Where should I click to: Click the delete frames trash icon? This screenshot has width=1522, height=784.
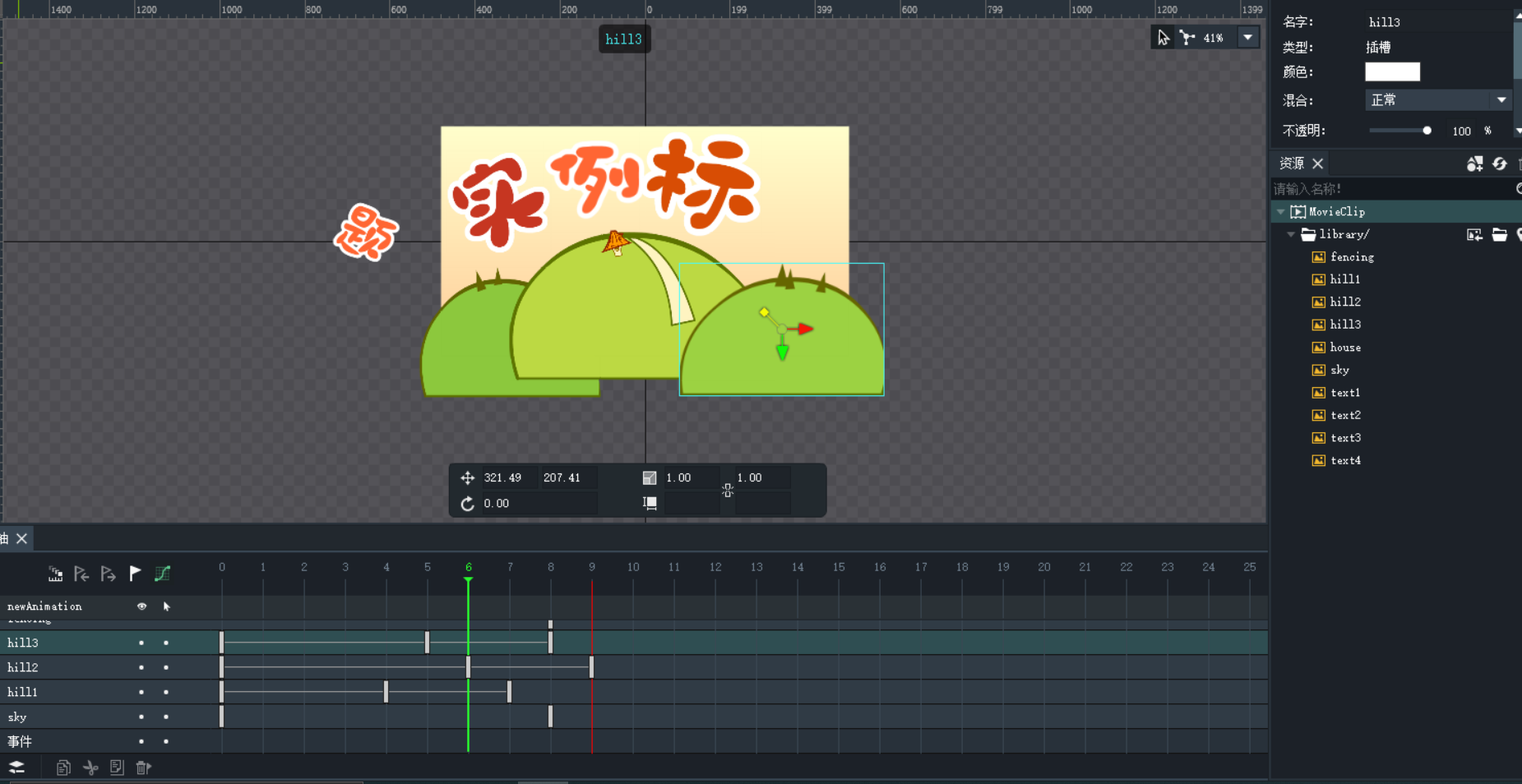coord(143,768)
